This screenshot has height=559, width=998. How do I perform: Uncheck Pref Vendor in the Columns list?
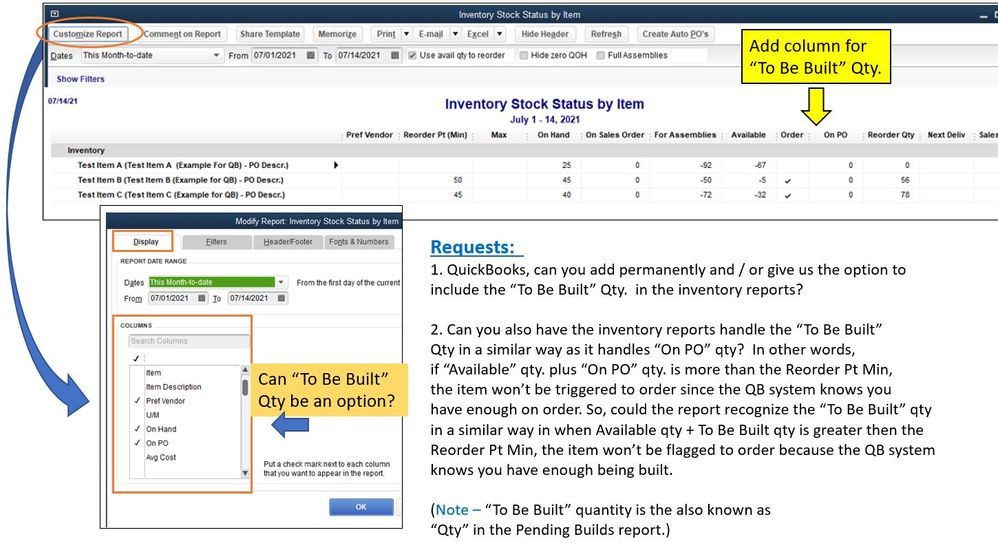[x=137, y=401]
